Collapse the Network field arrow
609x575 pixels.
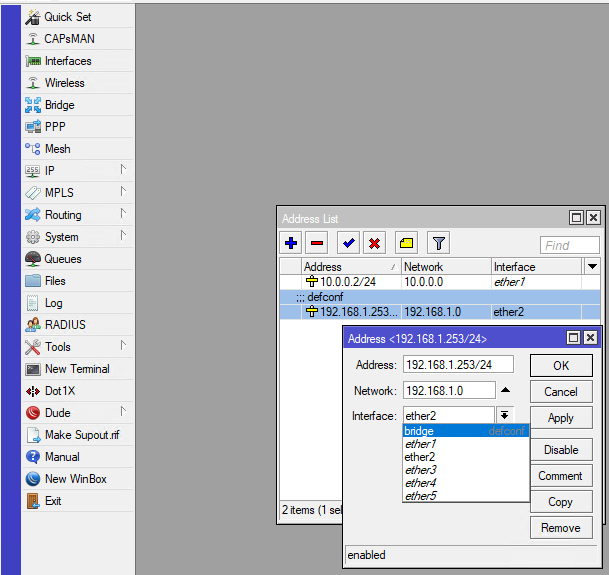tap(505, 390)
